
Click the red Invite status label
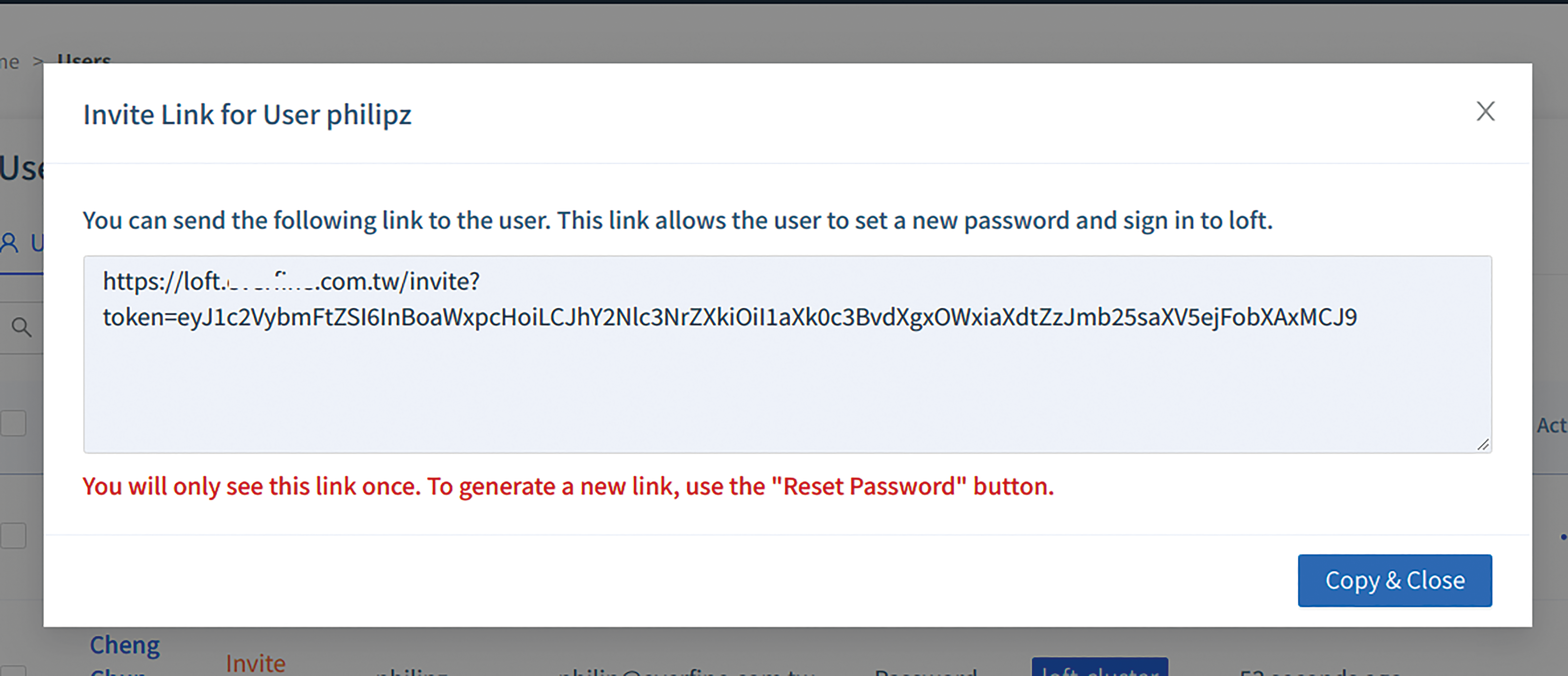[x=255, y=663]
